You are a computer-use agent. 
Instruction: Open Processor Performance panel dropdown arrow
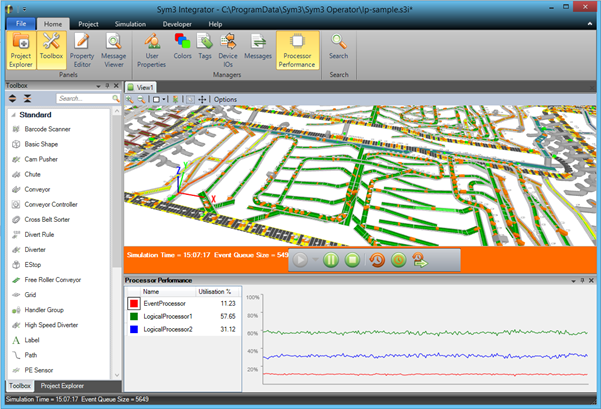tap(573, 281)
